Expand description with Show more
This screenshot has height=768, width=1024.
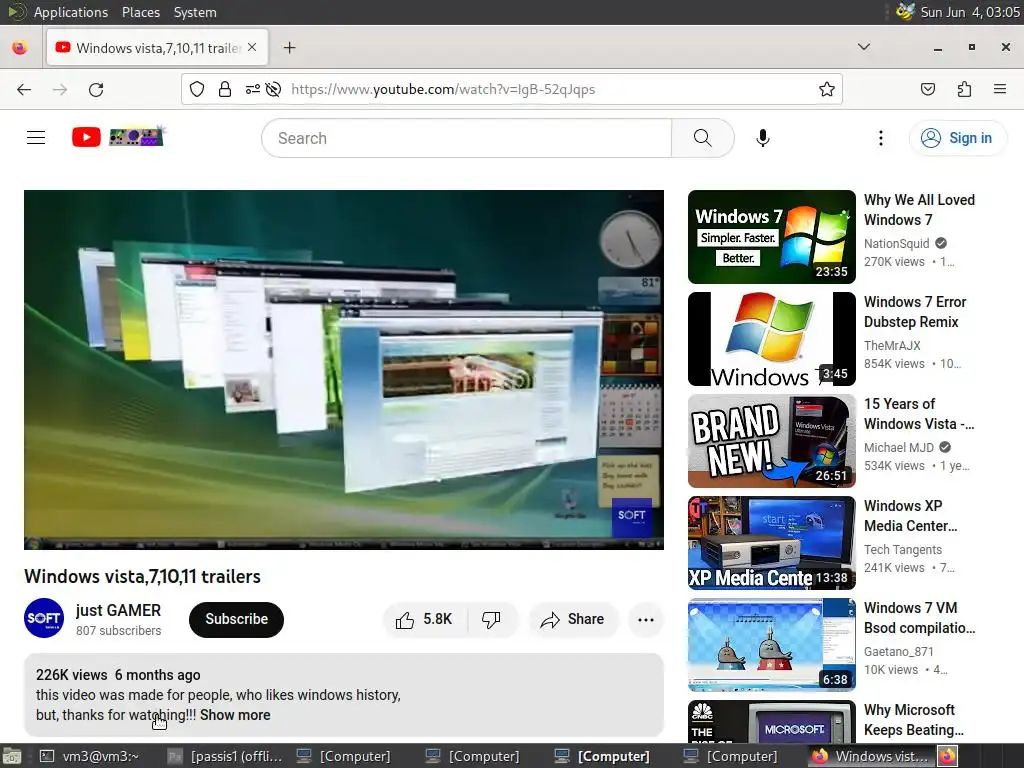tap(235, 715)
